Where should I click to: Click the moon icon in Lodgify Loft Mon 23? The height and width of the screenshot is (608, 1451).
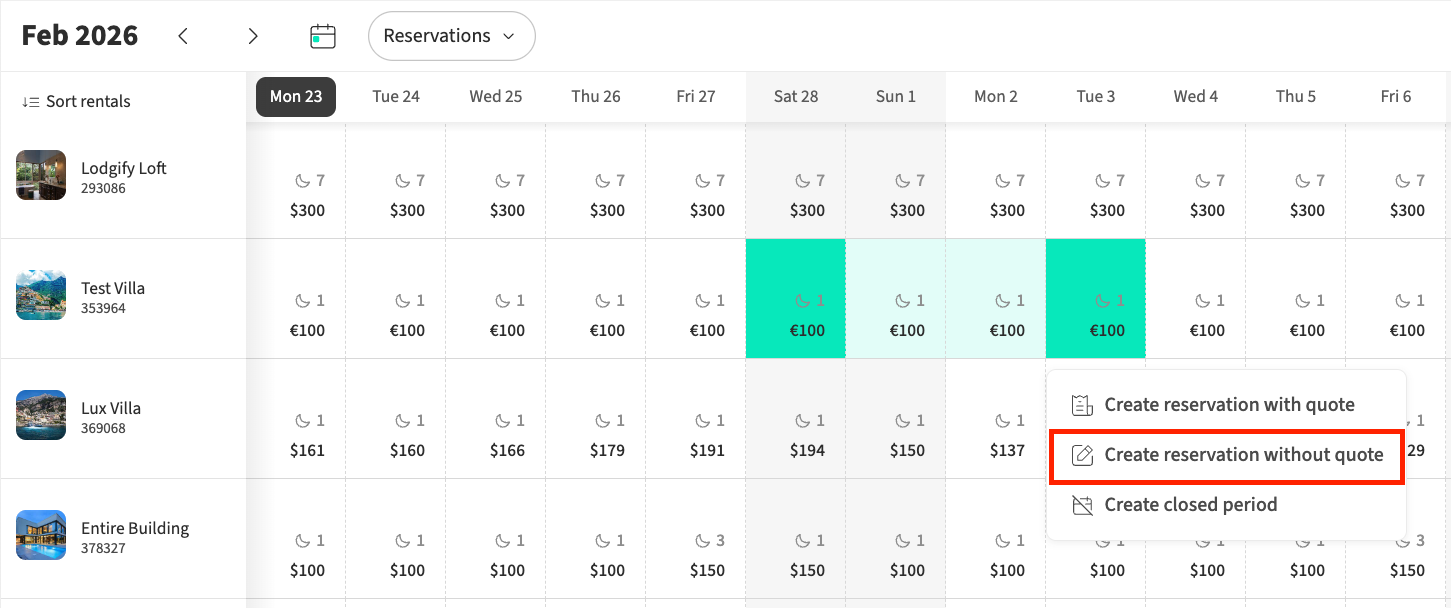tap(303, 181)
